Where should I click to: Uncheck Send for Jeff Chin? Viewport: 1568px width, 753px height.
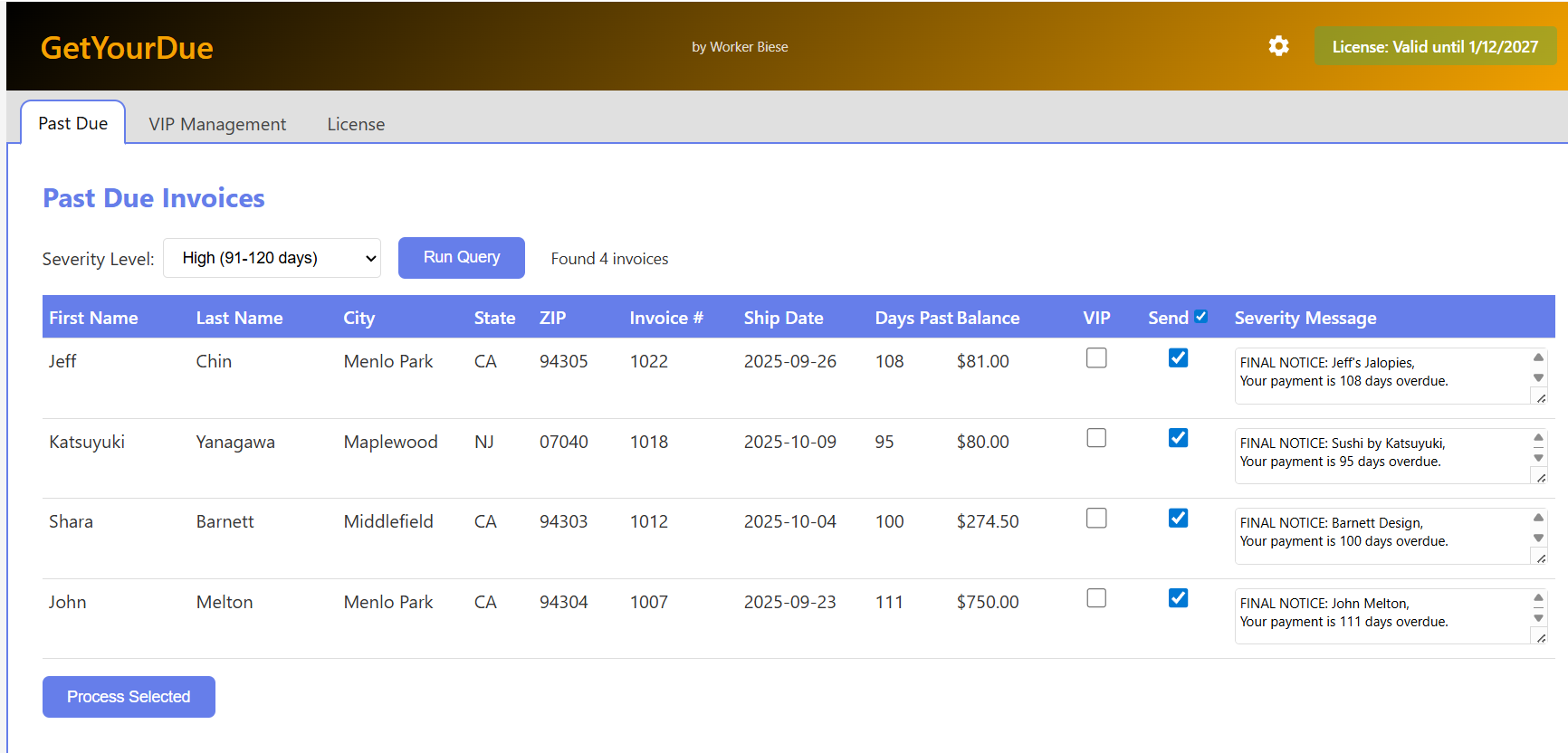(1178, 357)
